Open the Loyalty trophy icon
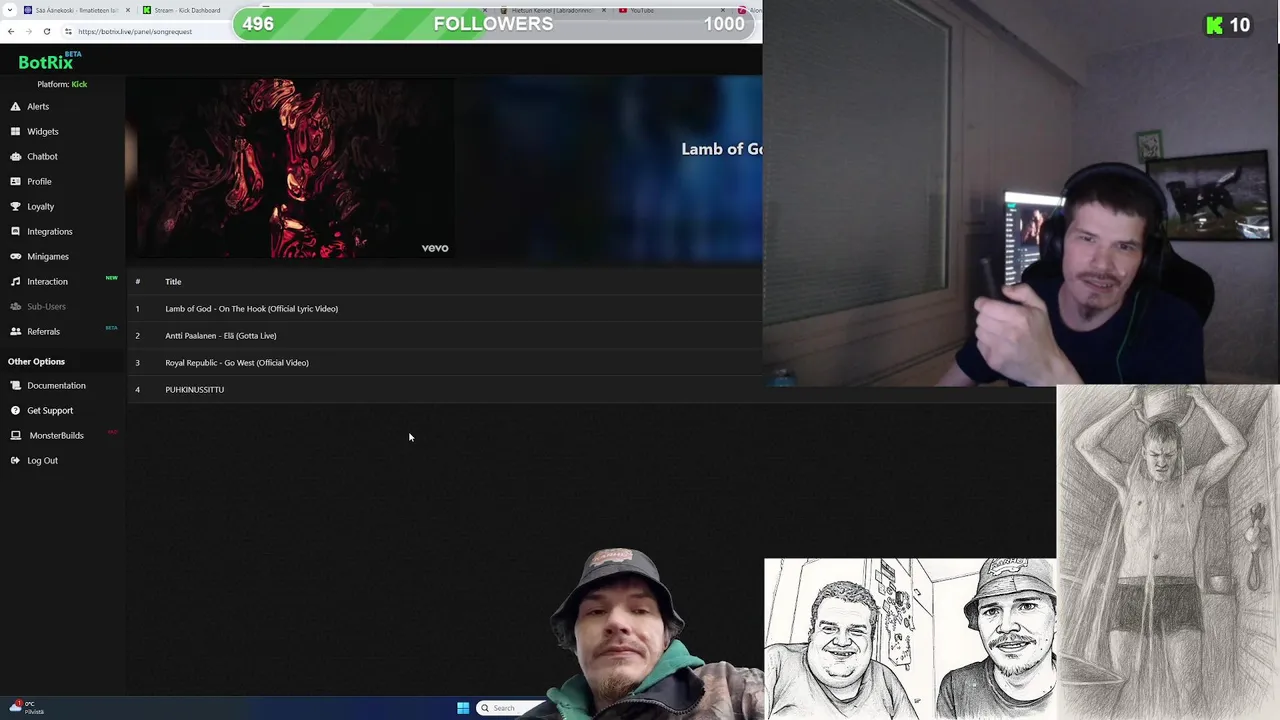 click(x=16, y=206)
